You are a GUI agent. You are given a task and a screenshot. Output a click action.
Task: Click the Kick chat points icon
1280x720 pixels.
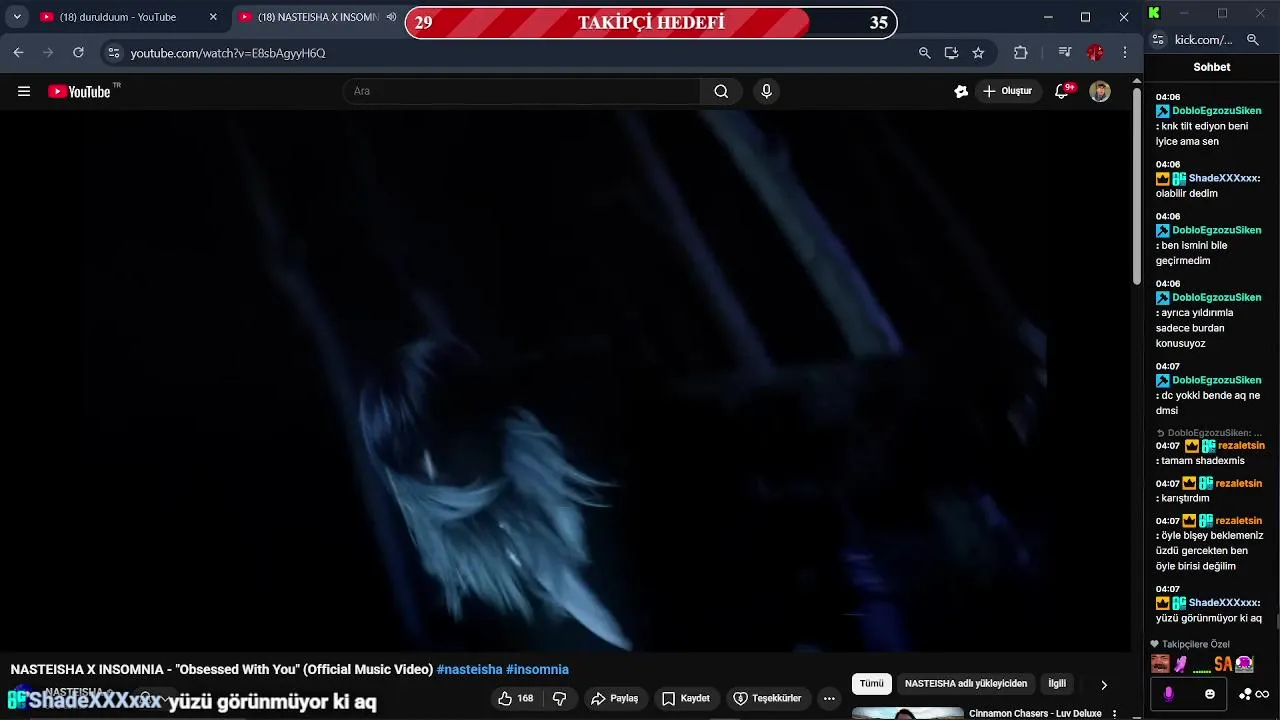(x=1245, y=694)
